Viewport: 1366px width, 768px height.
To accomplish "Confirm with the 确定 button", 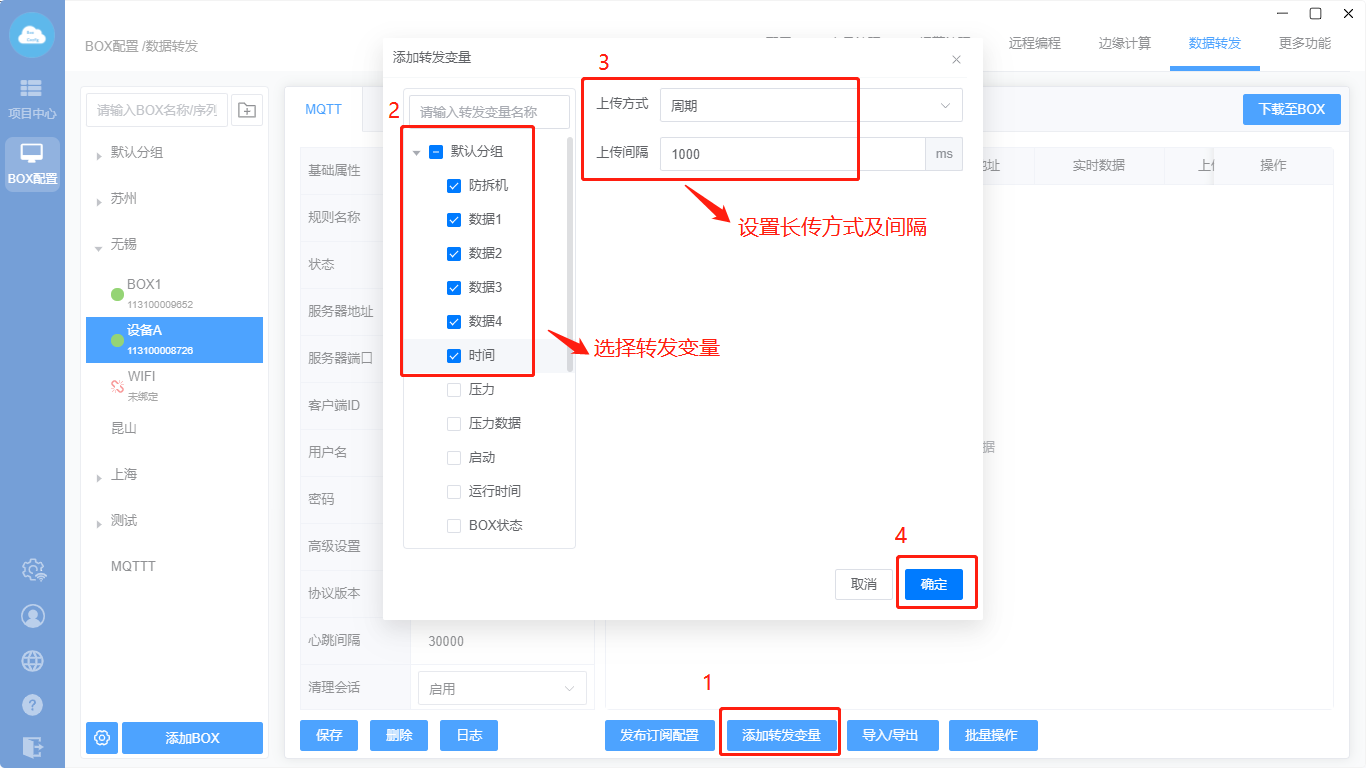I will point(933,585).
